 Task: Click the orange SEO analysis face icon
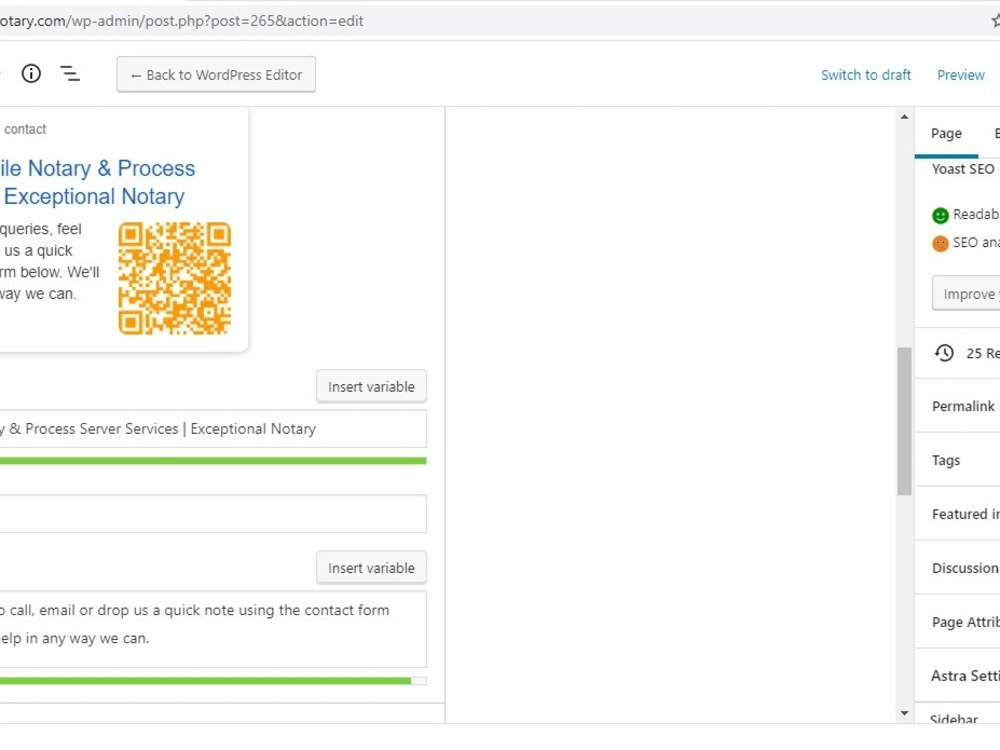coord(940,244)
